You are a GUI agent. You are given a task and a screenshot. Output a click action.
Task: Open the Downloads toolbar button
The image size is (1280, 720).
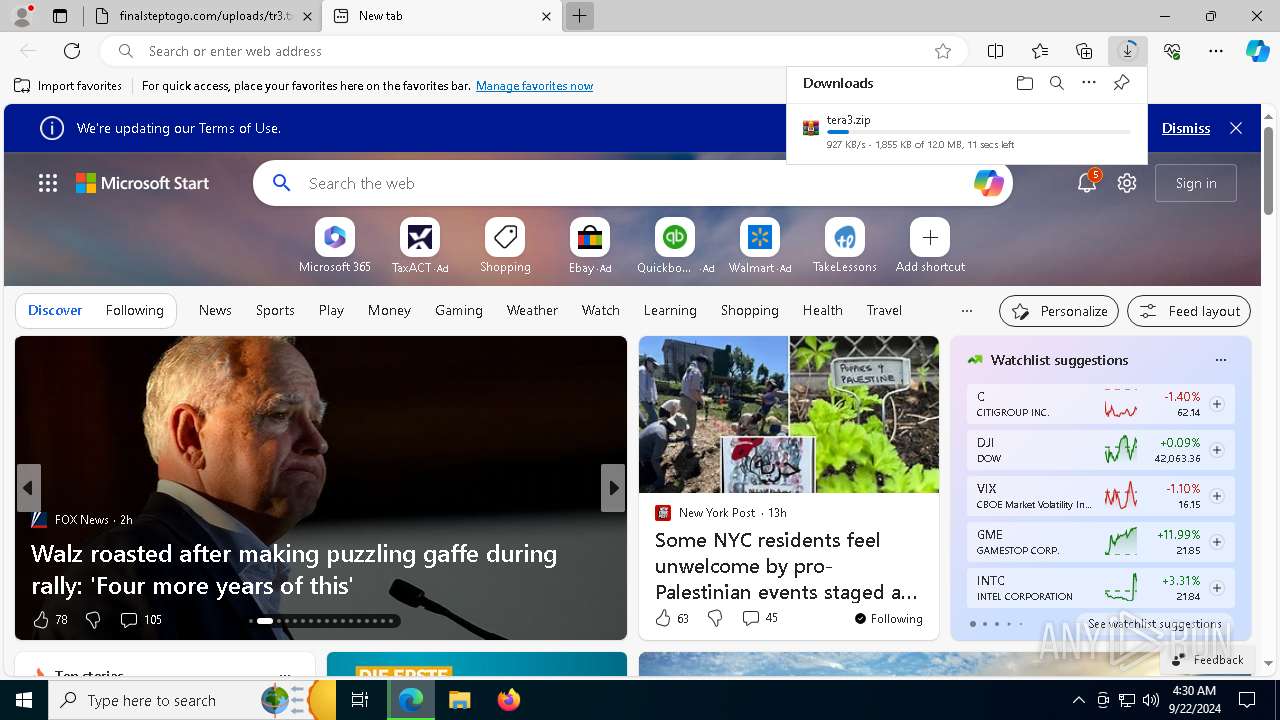[x=1128, y=51]
